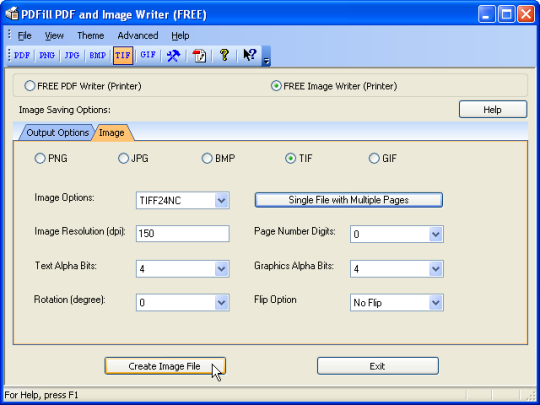Open the Graphics Alpha Bits dropdown
The height and width of the screenshot is (405, 540).
click(397, 269)
